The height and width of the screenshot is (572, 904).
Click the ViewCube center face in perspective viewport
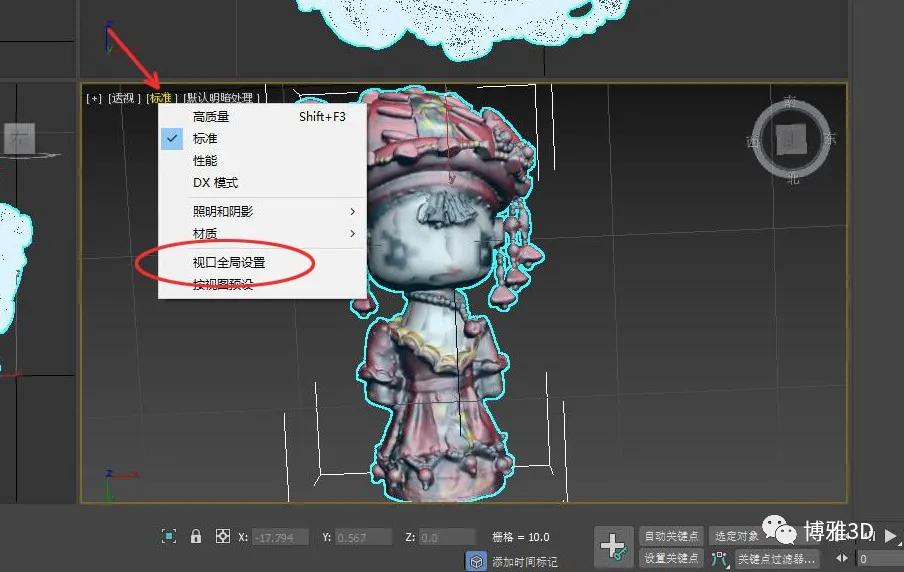click(790, 140)
